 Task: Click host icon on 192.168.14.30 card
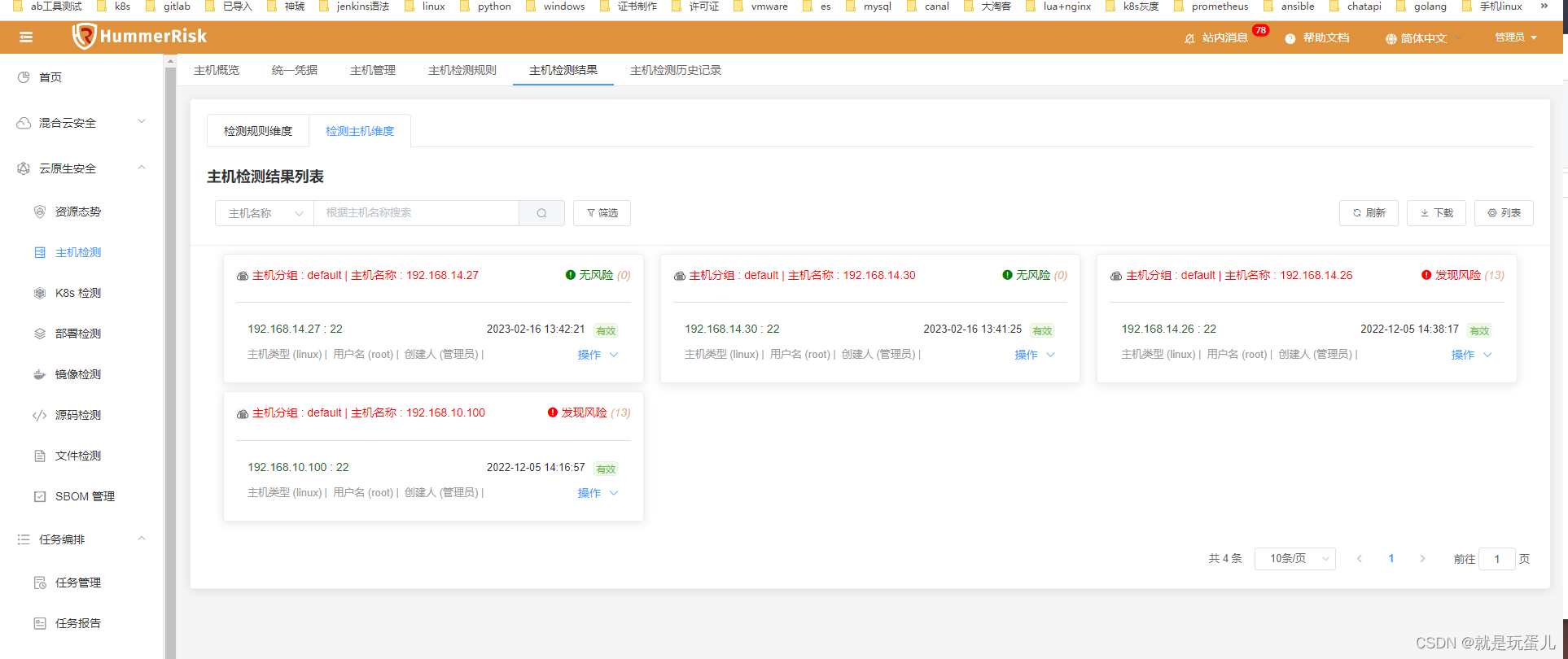(680, 276)
